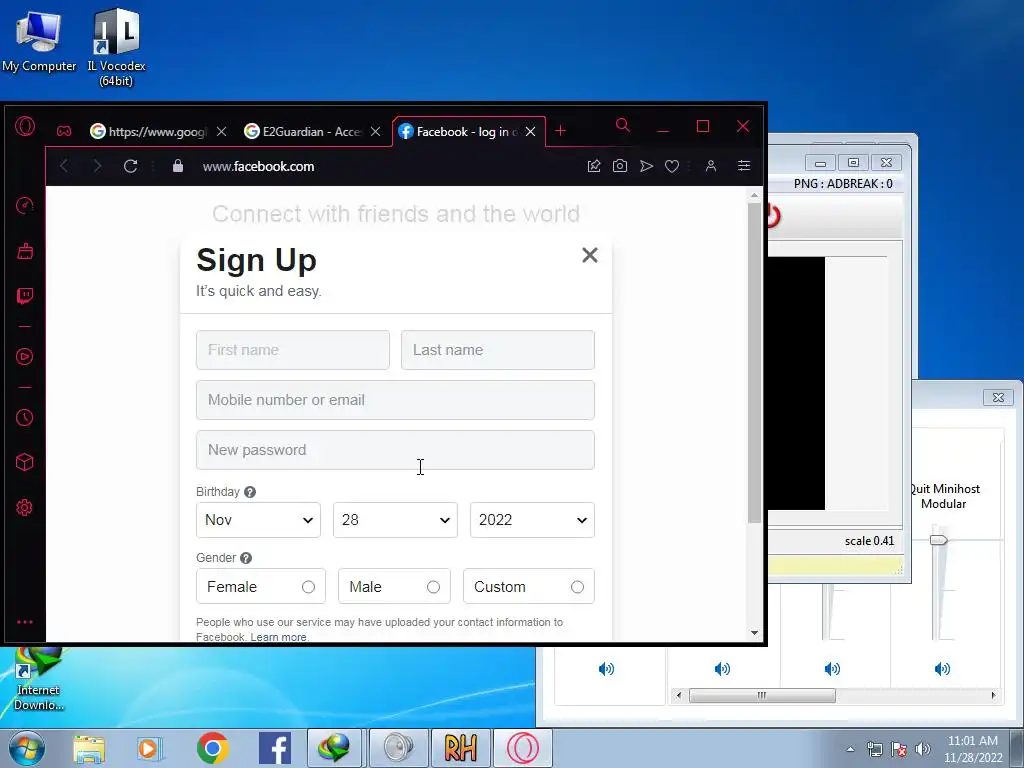Open the IL Vocodex desktop shortcut

(116, 47)
